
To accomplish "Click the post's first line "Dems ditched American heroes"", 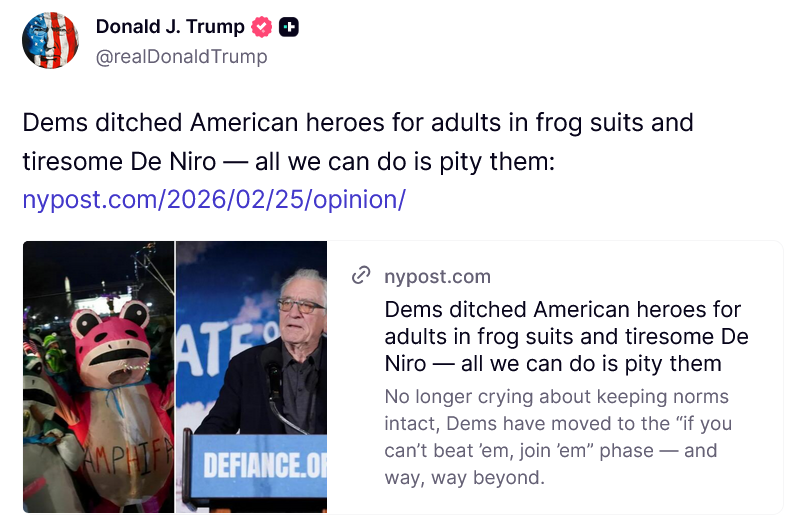I will 357,123.
